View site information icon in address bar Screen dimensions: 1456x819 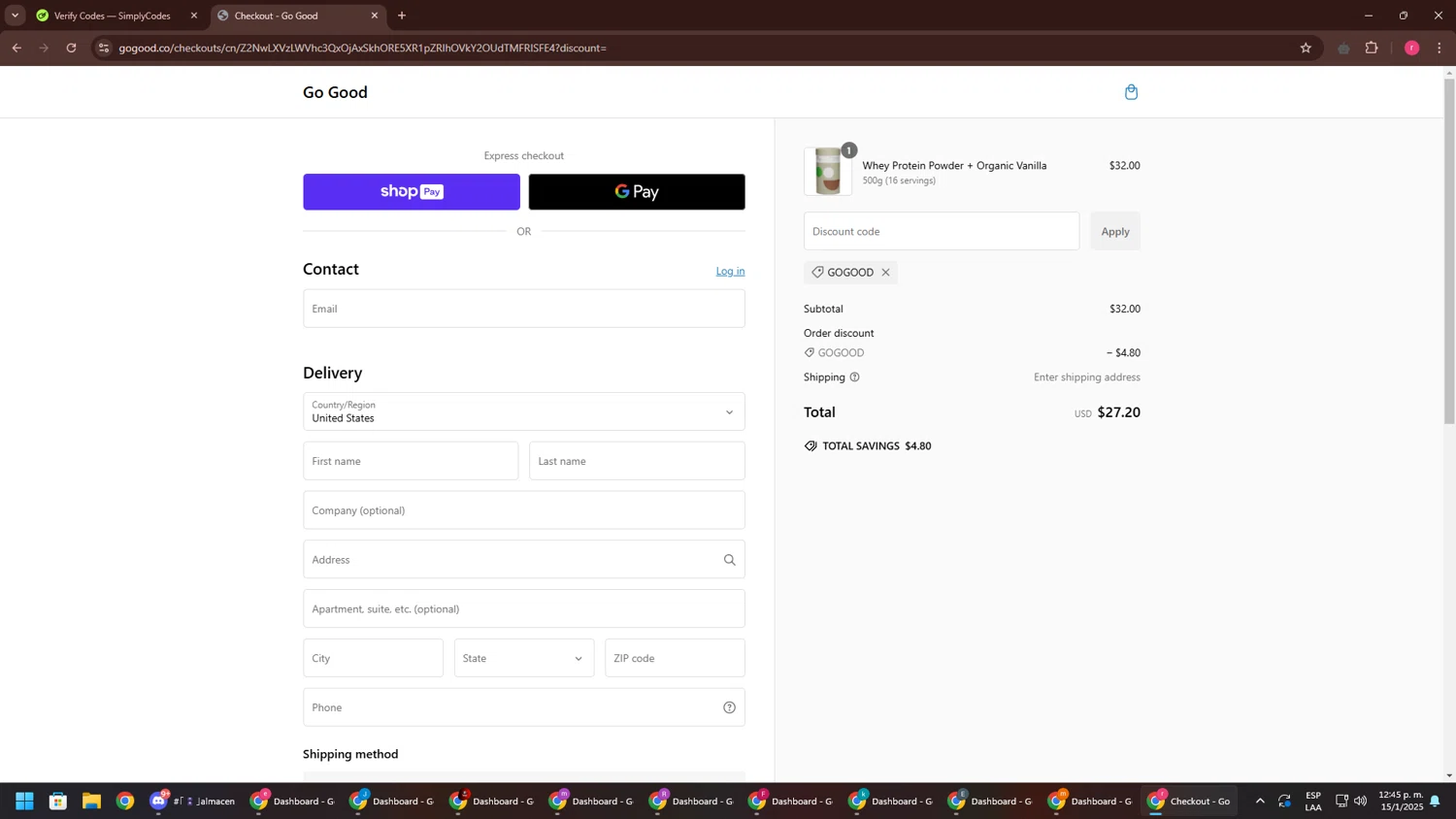(x=104, y=48)
